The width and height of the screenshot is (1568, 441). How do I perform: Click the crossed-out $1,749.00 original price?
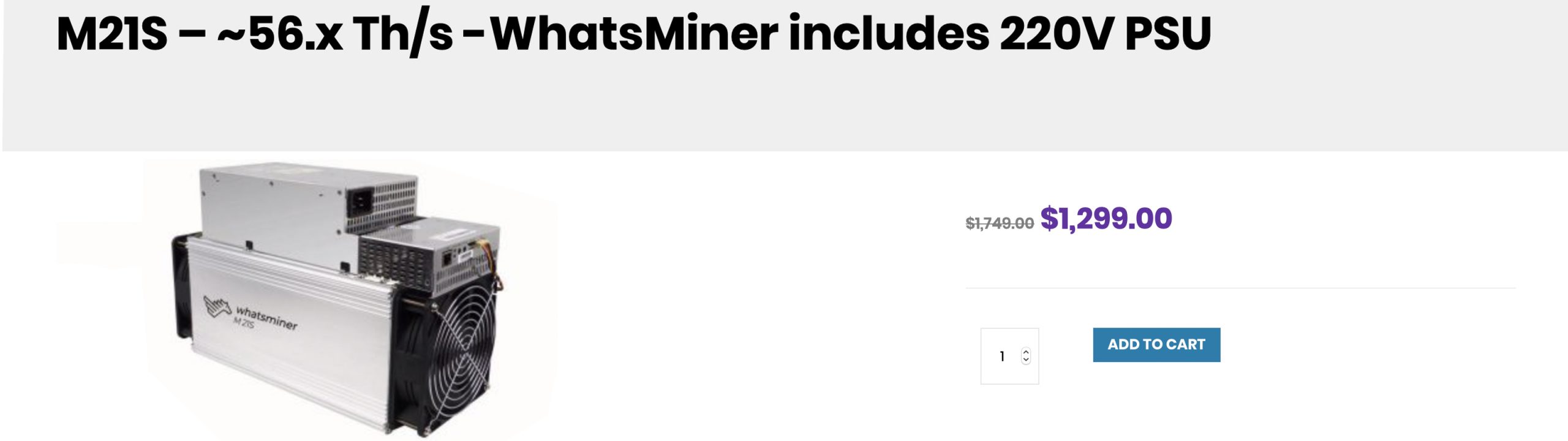(x=999, y=224)
